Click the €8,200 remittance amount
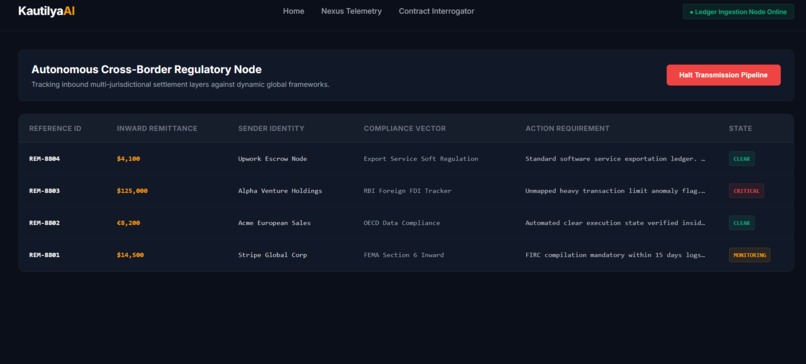The image size is (806, 364). [x=128, y=223]
